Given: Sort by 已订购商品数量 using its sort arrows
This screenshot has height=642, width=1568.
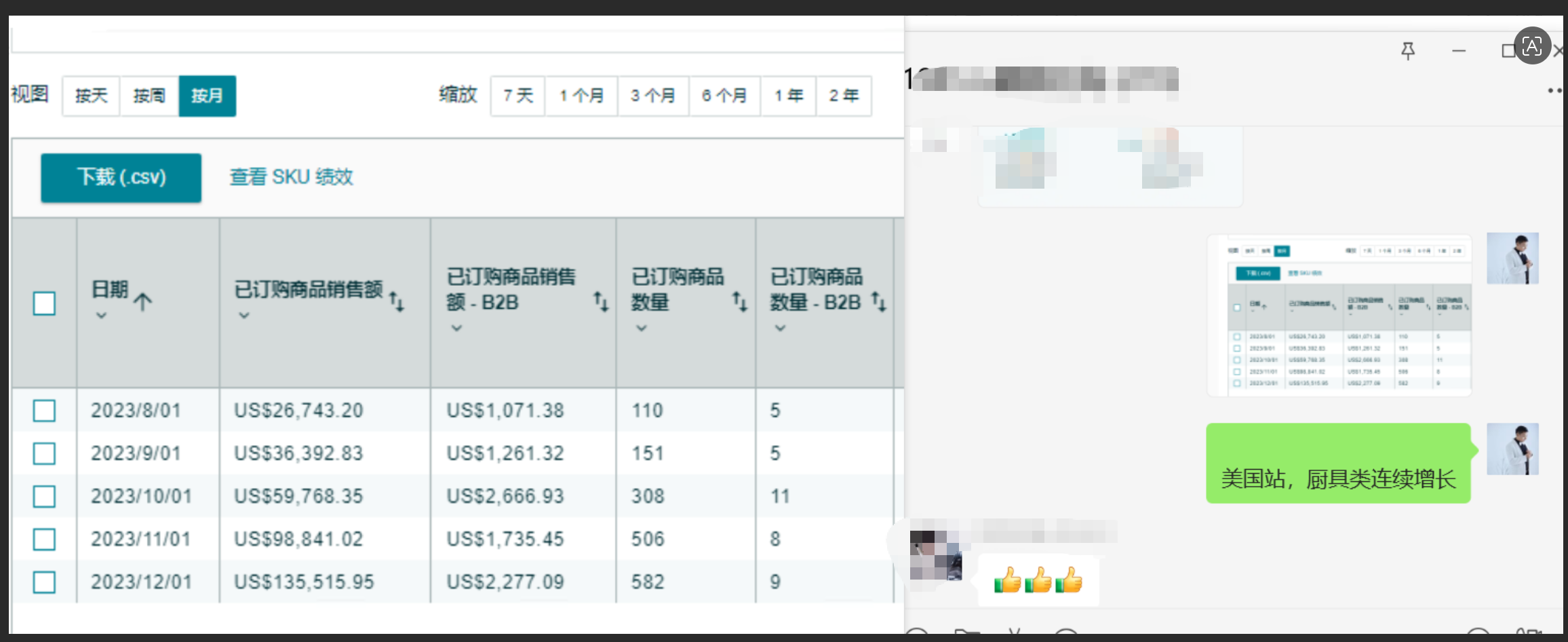Looking at the screenshot, I should coord(740,301).
